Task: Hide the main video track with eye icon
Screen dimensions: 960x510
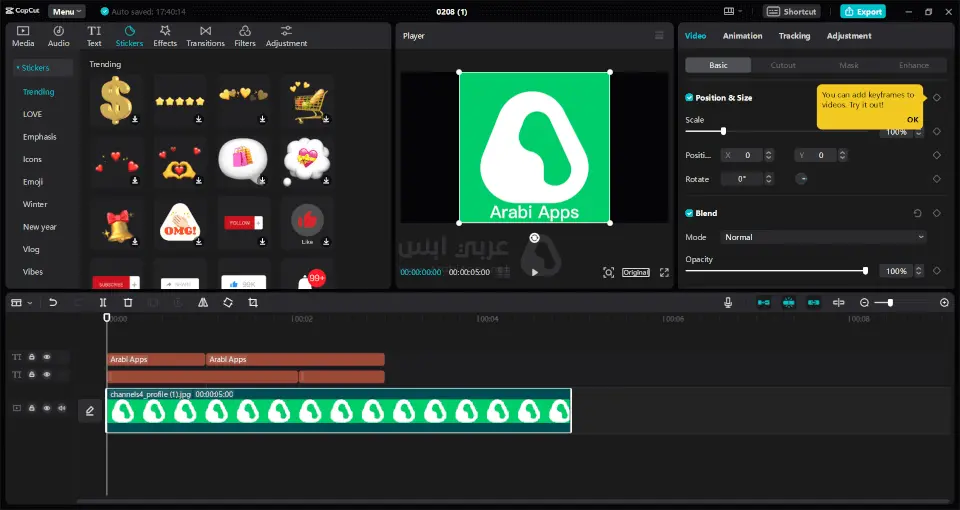Action: coord(46,408)
